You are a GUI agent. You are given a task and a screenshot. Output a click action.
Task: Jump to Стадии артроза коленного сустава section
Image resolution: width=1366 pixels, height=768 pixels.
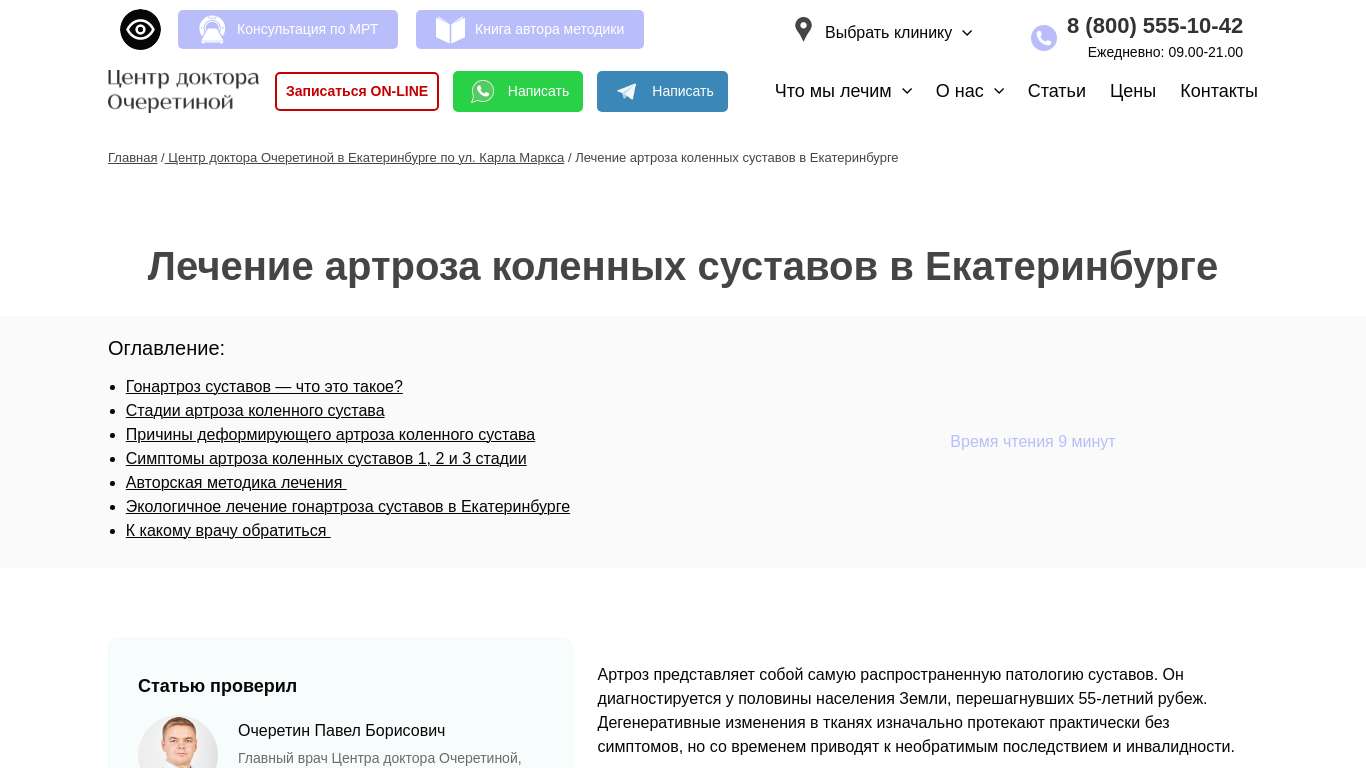point(255,411)
